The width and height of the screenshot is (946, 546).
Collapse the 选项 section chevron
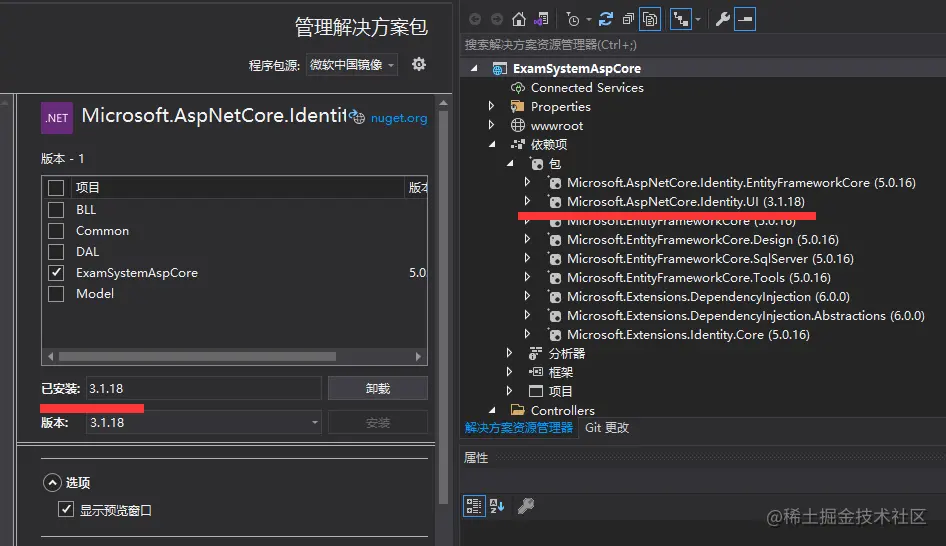(52, 483)
